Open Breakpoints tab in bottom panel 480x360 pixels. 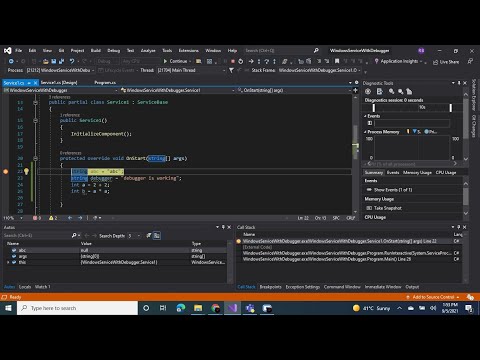[x=270, y=287]
